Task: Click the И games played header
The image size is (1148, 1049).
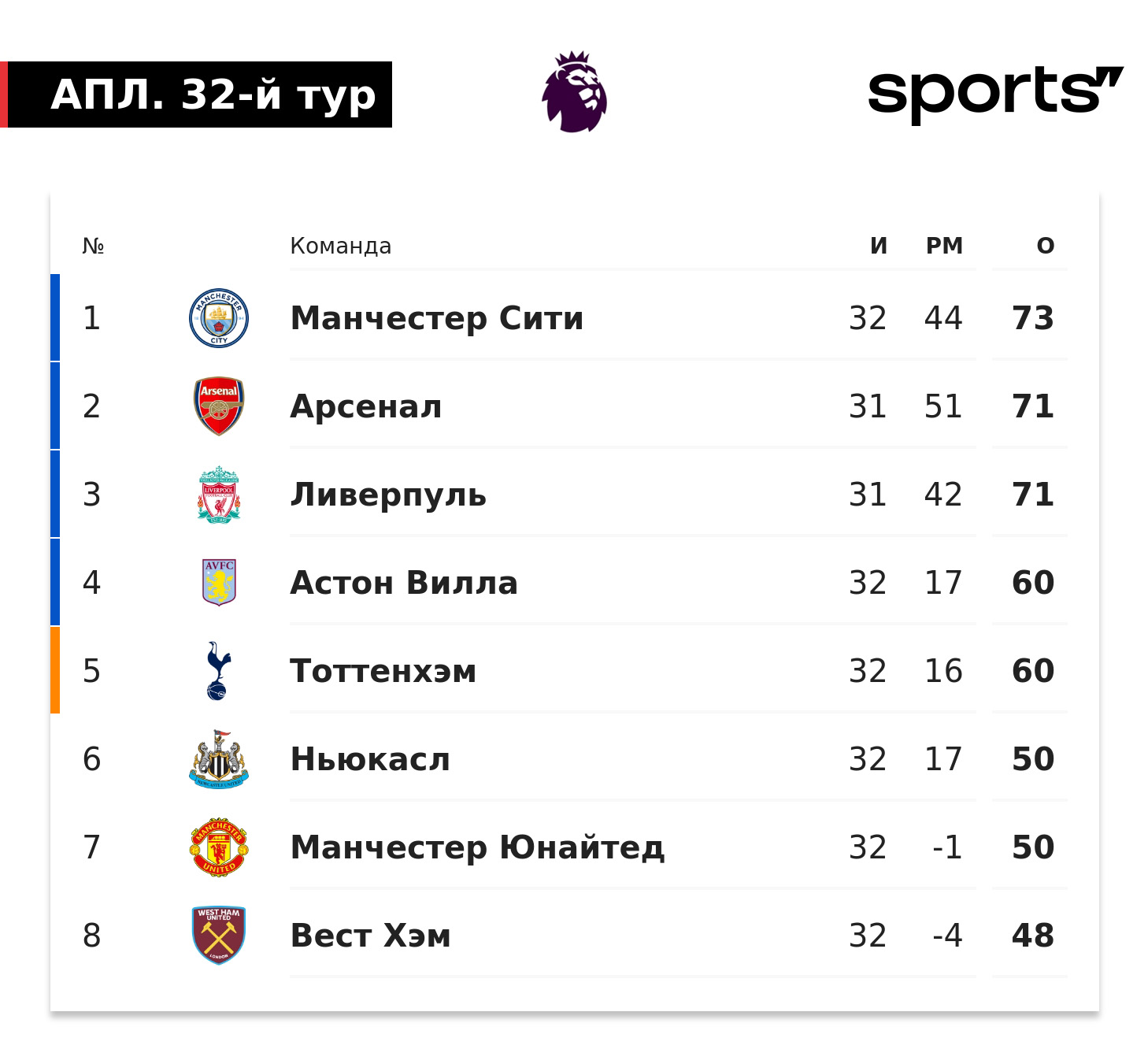Action: click(879, 246)
